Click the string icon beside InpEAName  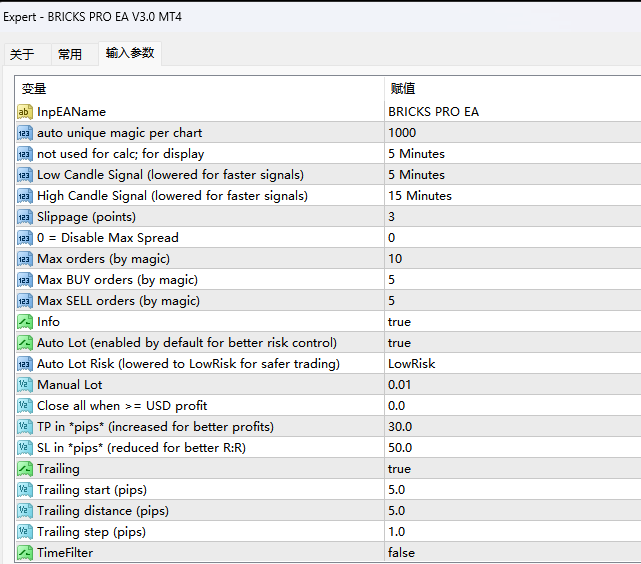(x=25, y=112)
